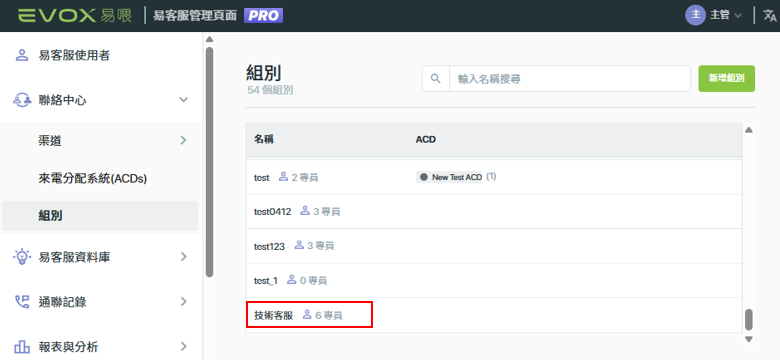780x360 pixels.
Task: Click the search magnifier icon
Action: (x=436, y=79)
